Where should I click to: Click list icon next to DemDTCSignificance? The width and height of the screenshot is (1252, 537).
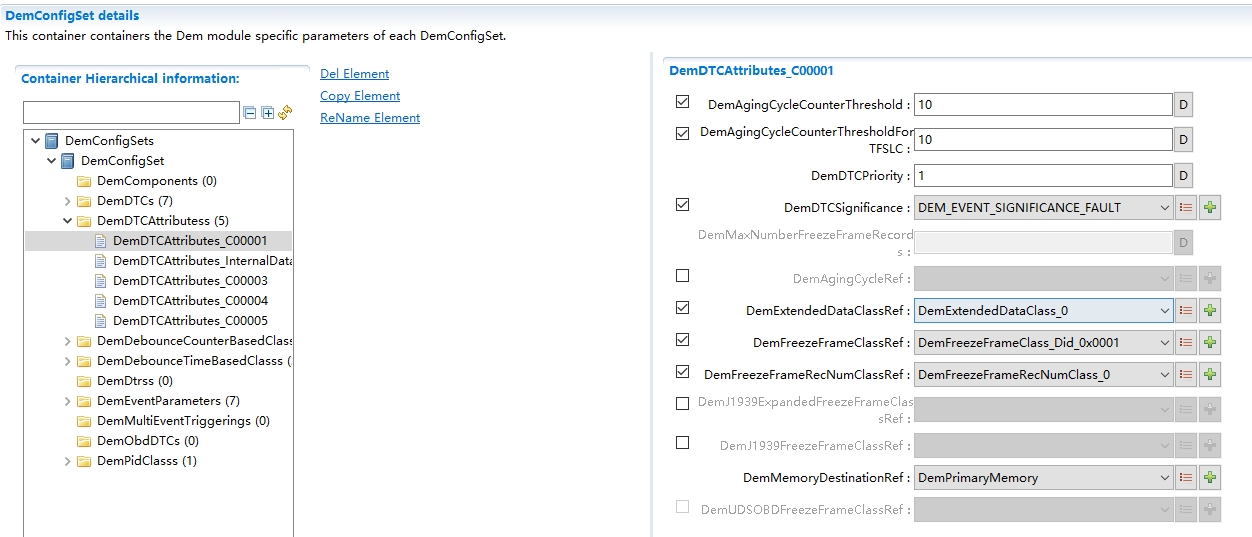(x=1186, y=208)
